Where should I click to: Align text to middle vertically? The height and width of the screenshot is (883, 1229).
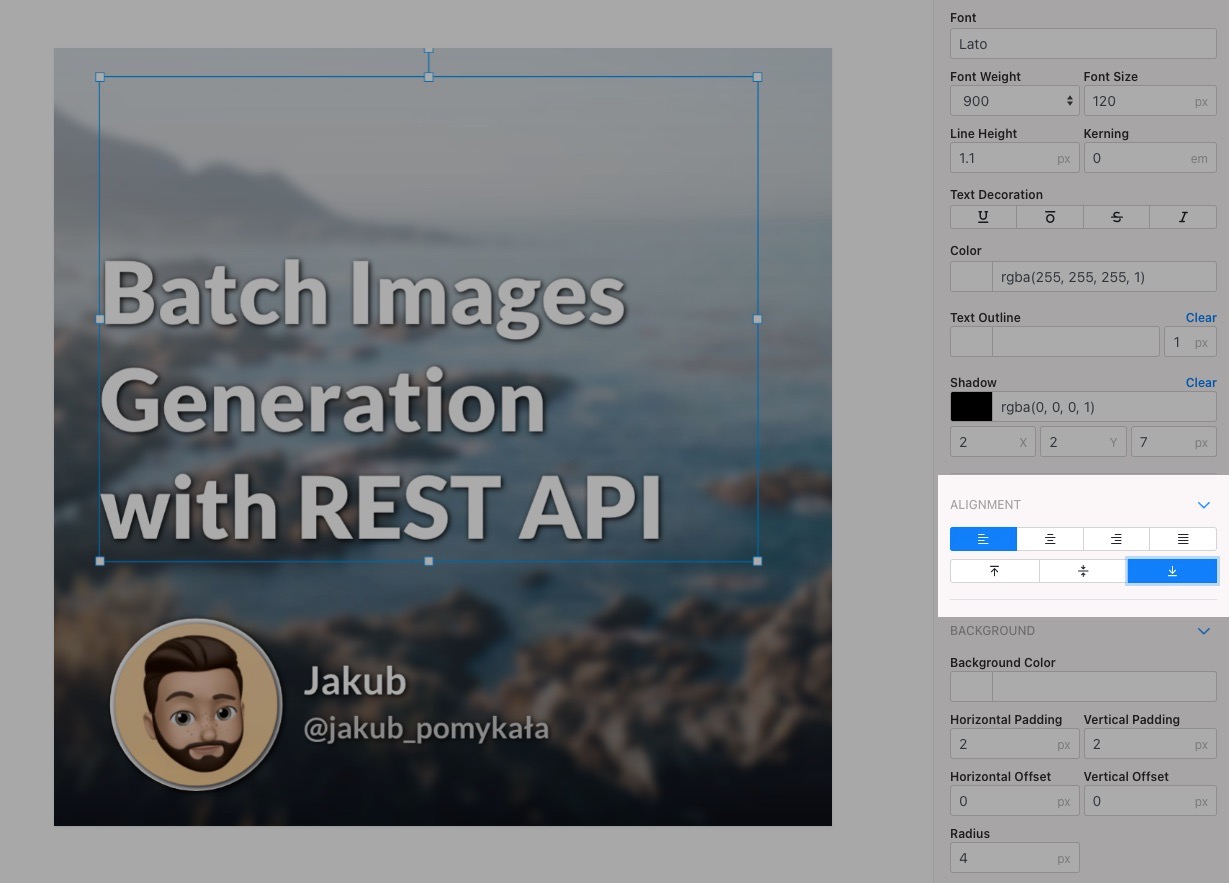pyautogui.click(x=1083, y=571)
